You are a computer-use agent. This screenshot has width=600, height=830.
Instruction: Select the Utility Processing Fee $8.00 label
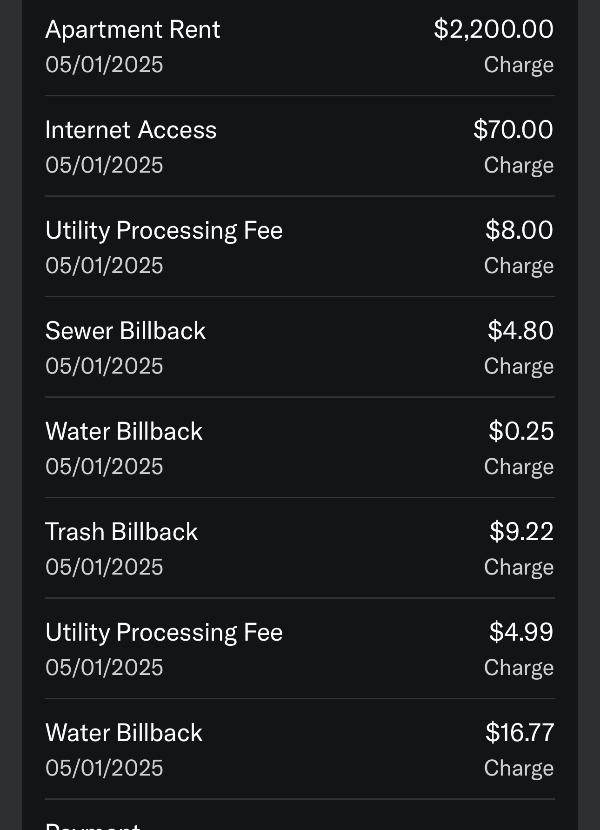(x=164, y=231)
